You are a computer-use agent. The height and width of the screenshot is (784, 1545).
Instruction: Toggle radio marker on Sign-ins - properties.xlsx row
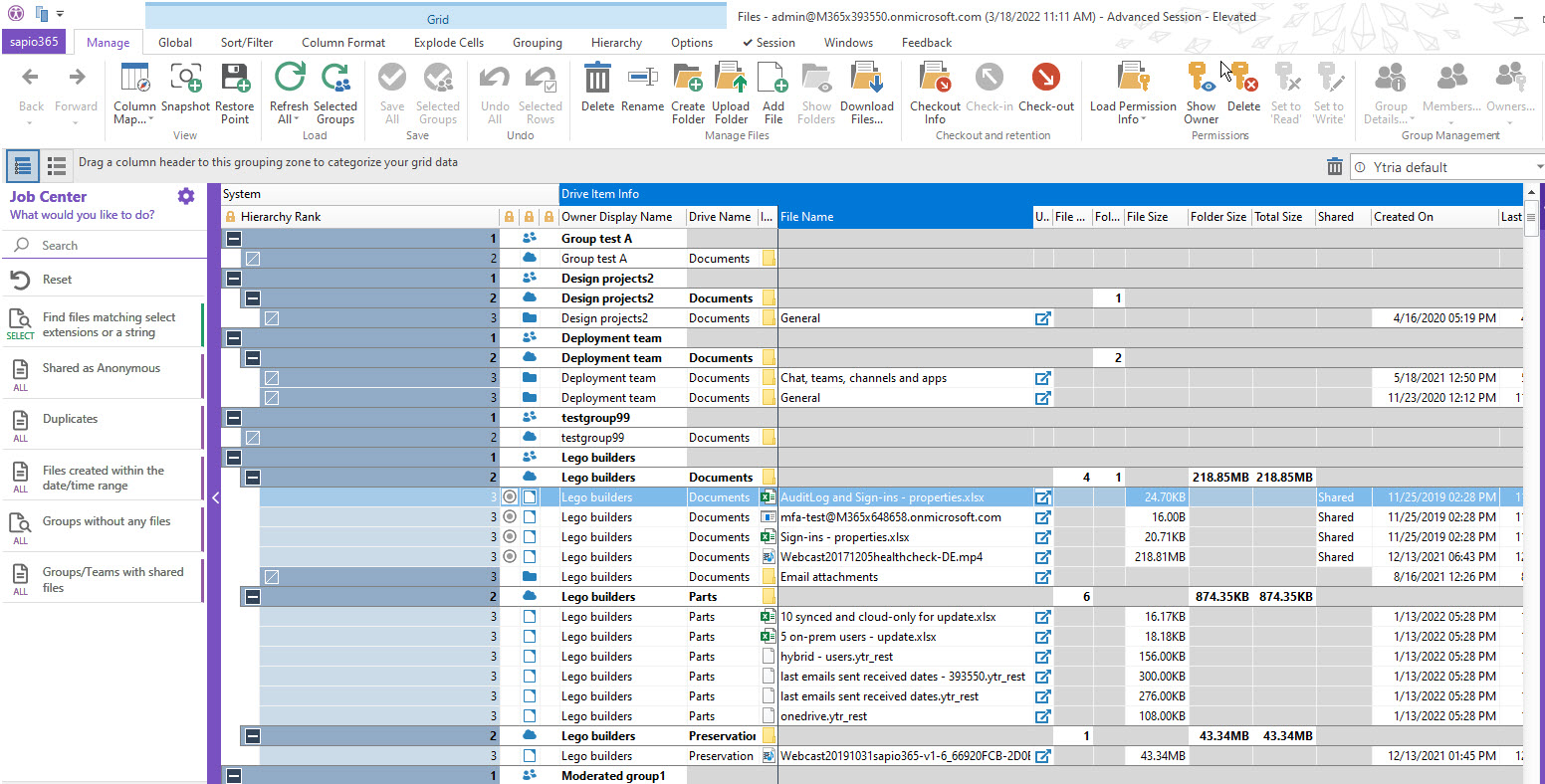pos(510,537)
